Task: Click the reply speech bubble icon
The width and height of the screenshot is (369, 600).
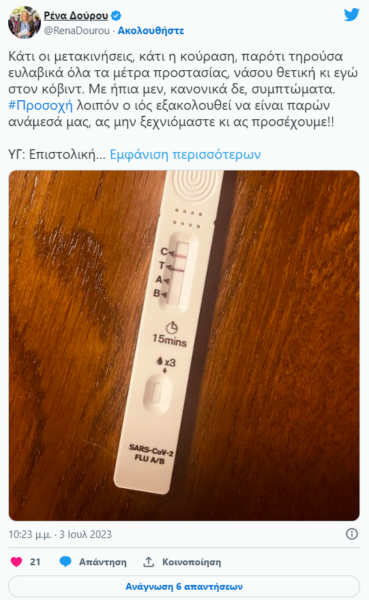Action: pos(65,562)
